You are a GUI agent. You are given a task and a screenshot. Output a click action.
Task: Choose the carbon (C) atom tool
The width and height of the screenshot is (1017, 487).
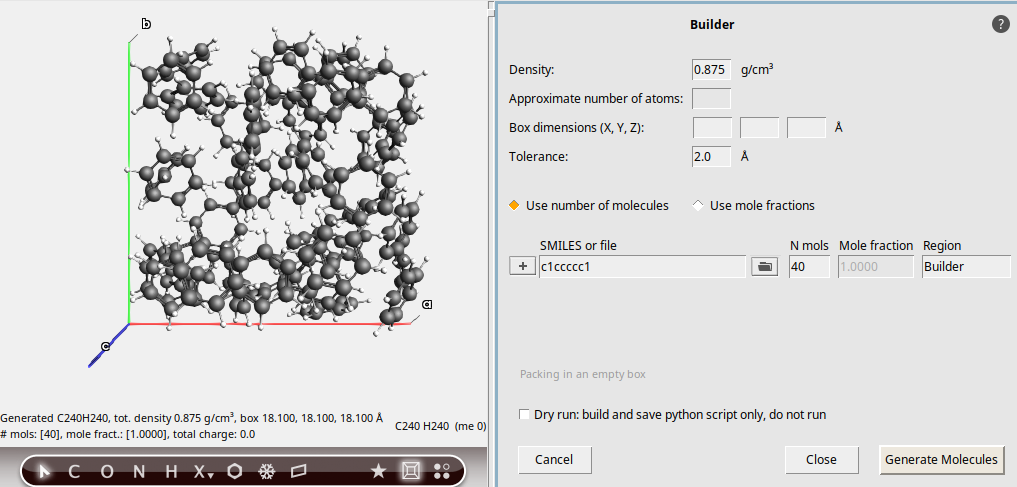coord(74,471)
